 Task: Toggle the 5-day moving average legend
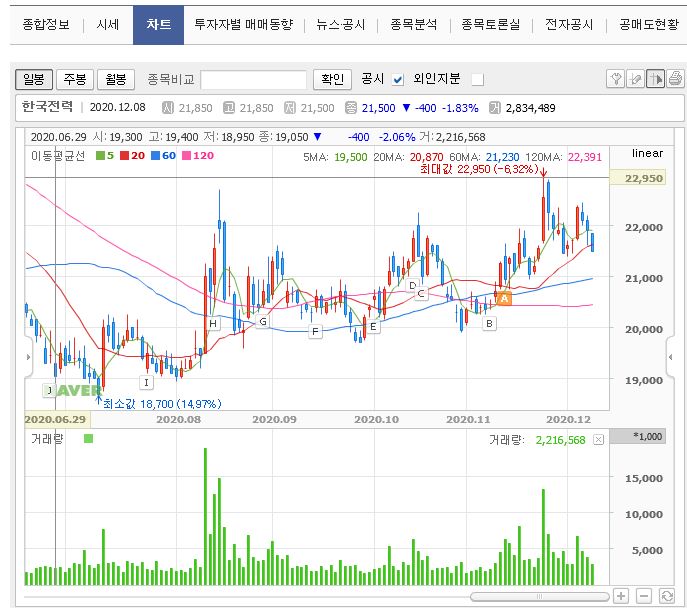[x=105, y=156]
